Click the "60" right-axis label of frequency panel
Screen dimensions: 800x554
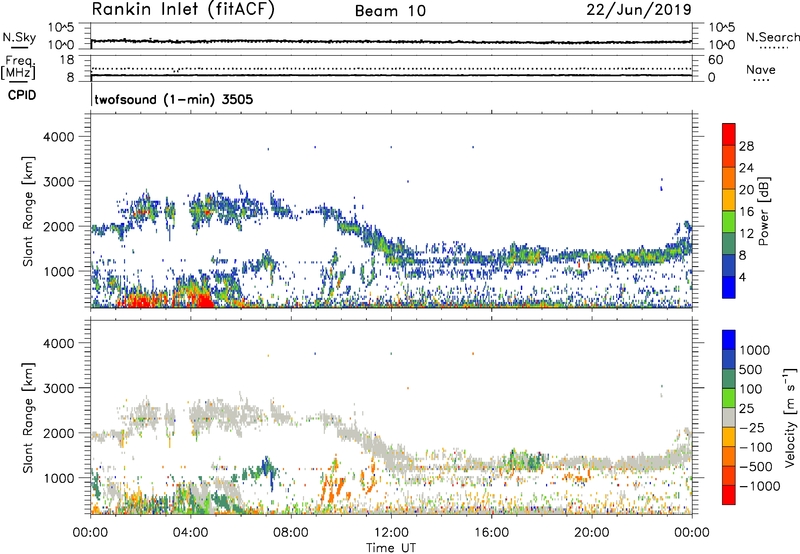715,60
